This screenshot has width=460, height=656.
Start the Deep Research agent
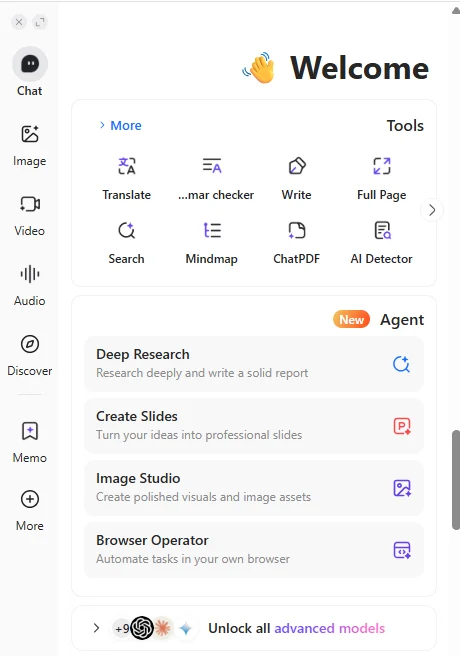click(x=254, y=364)
